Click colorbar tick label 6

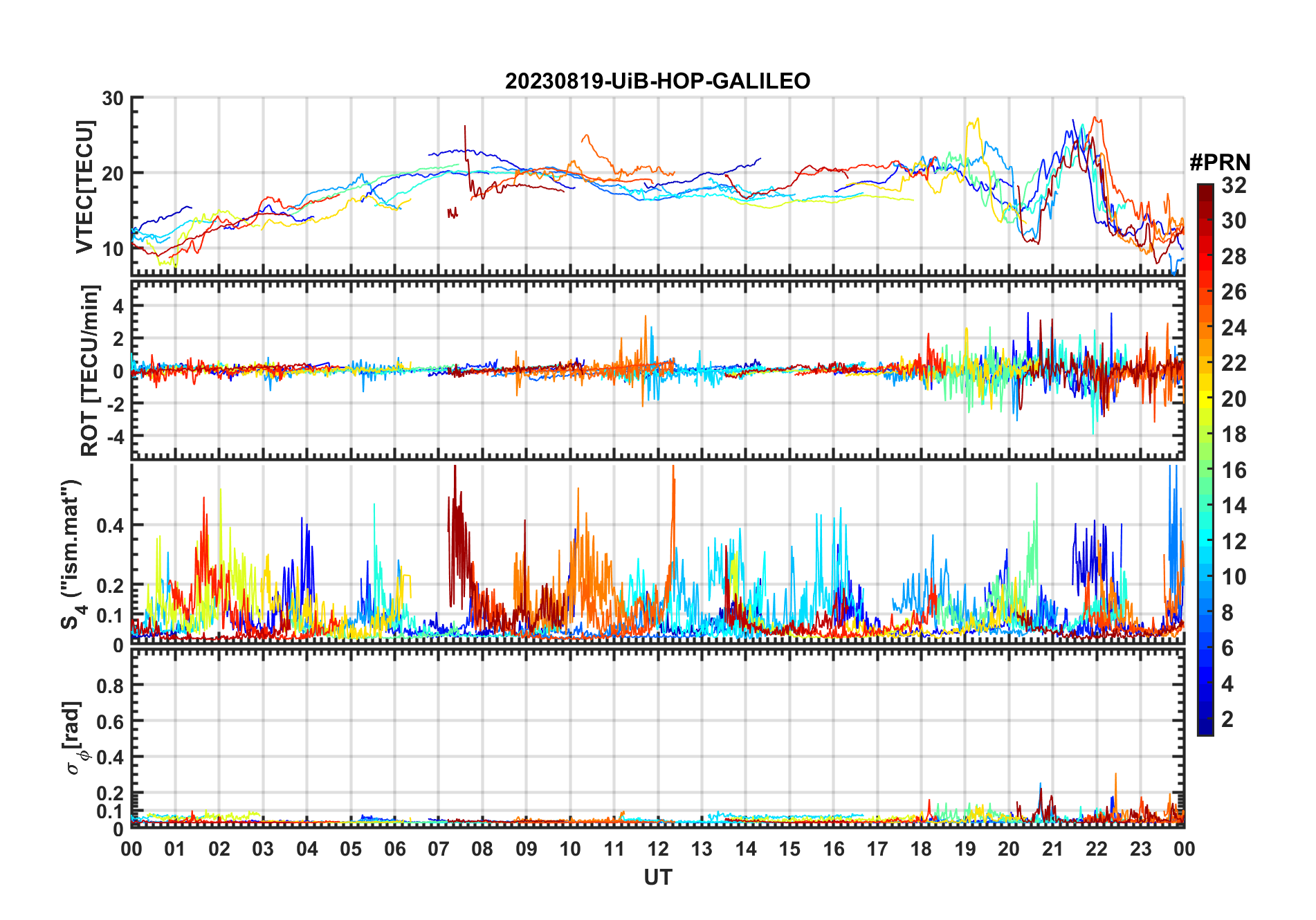coord(1227,648)
